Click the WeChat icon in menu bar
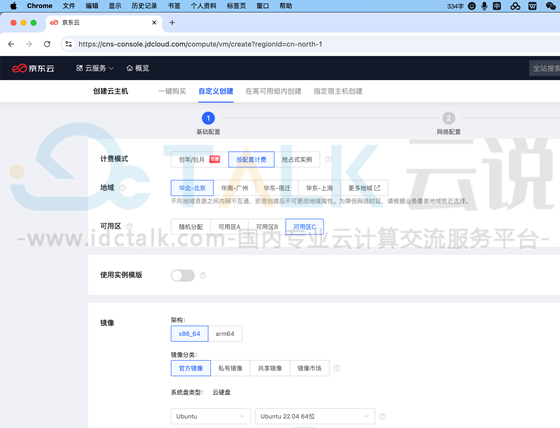 point(551,6)
